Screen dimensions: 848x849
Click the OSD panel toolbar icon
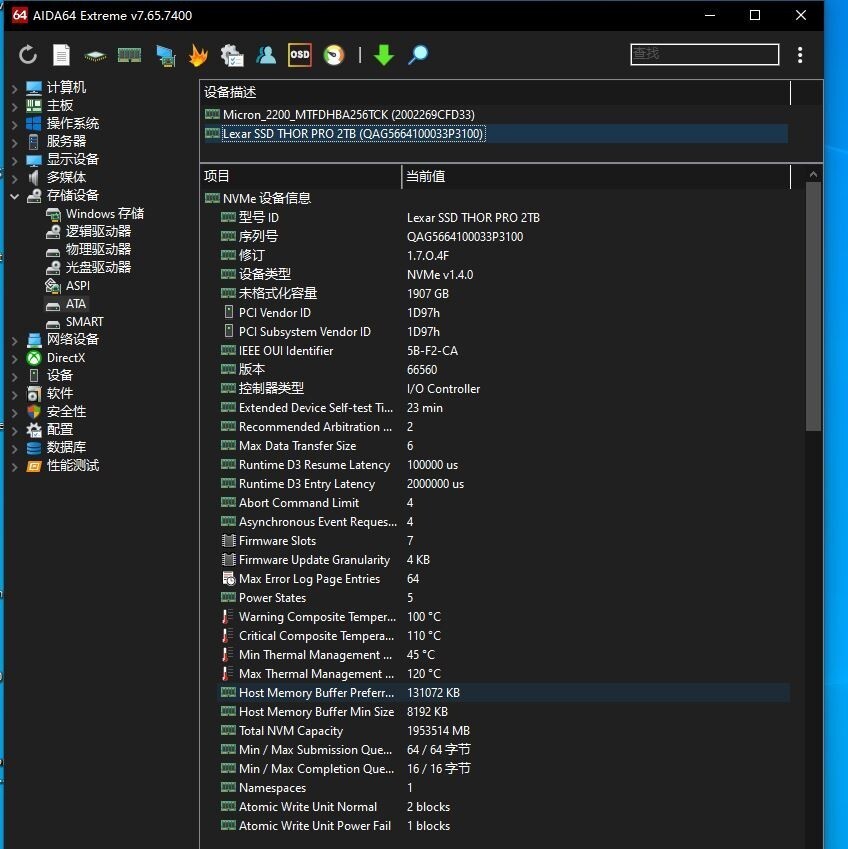pos(299,54)
